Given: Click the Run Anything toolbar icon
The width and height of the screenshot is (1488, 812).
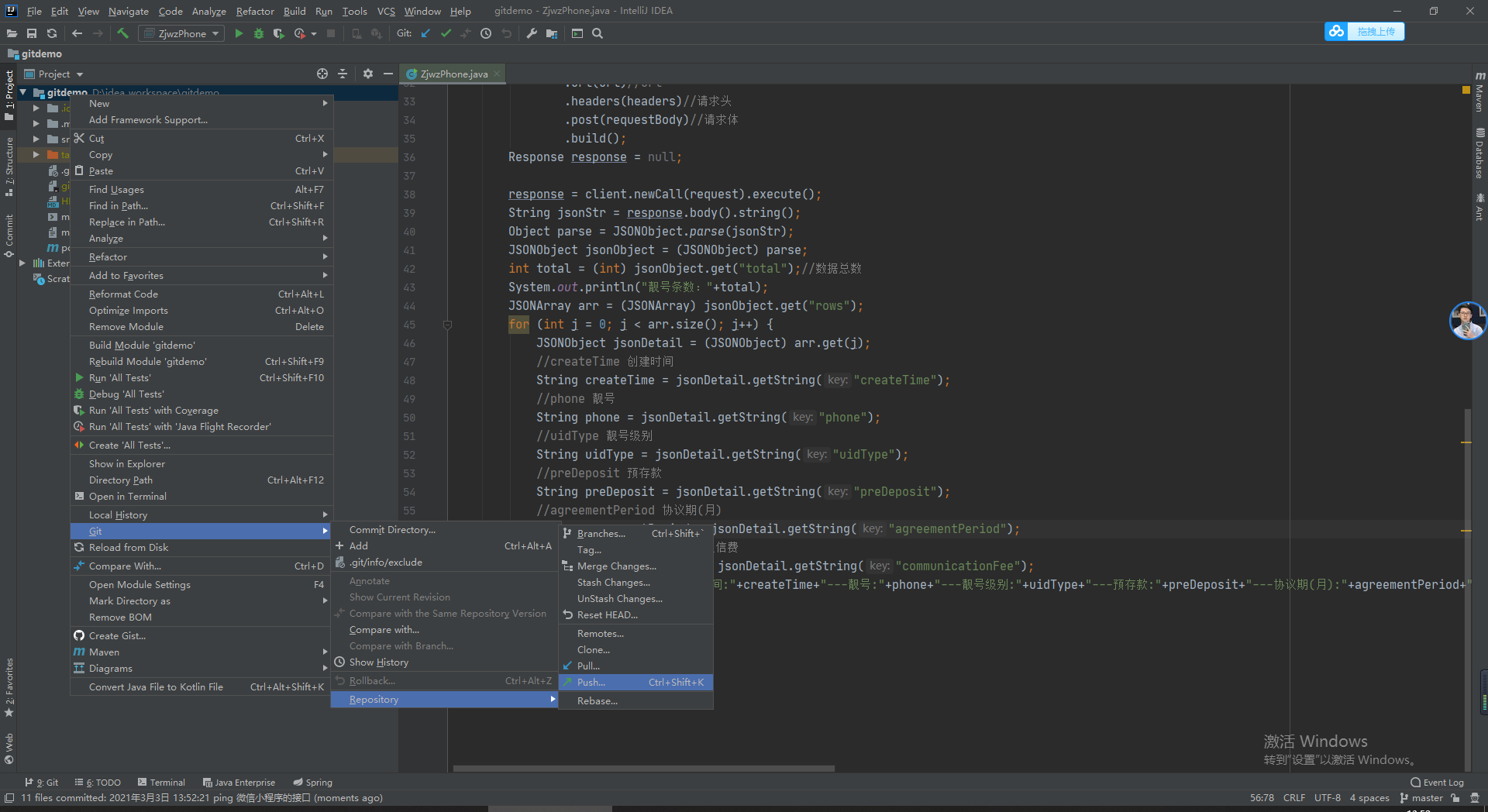Looking at the screenshot, I should tap(577, 33).
